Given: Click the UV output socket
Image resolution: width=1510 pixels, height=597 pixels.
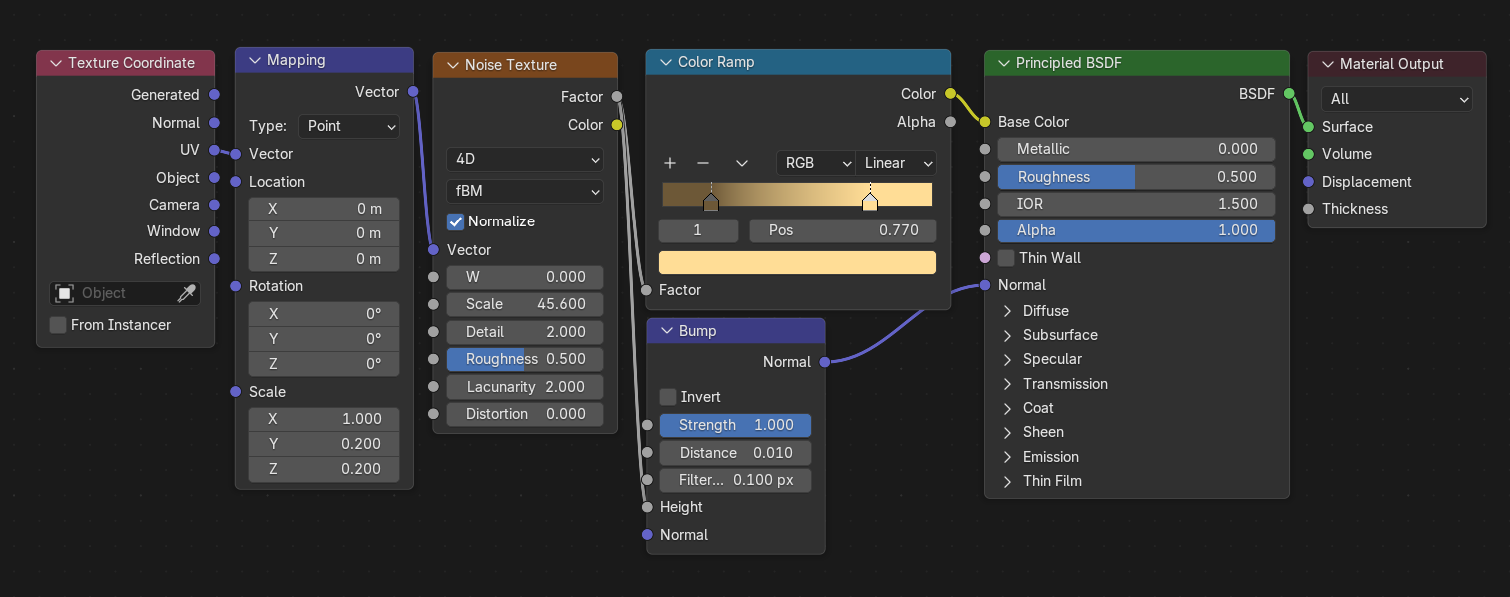Looking at the screenshot, I should click(214, 150).
